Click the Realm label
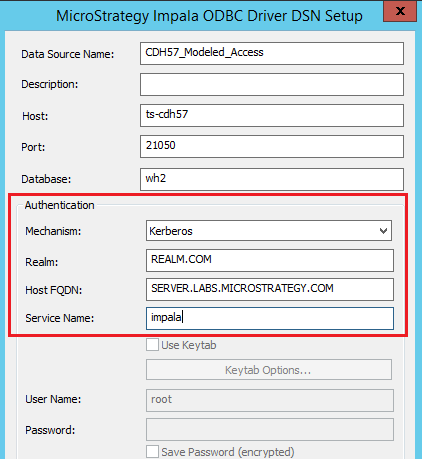The height and width of the screenshot is (459, 422). [x=41, y=262]
